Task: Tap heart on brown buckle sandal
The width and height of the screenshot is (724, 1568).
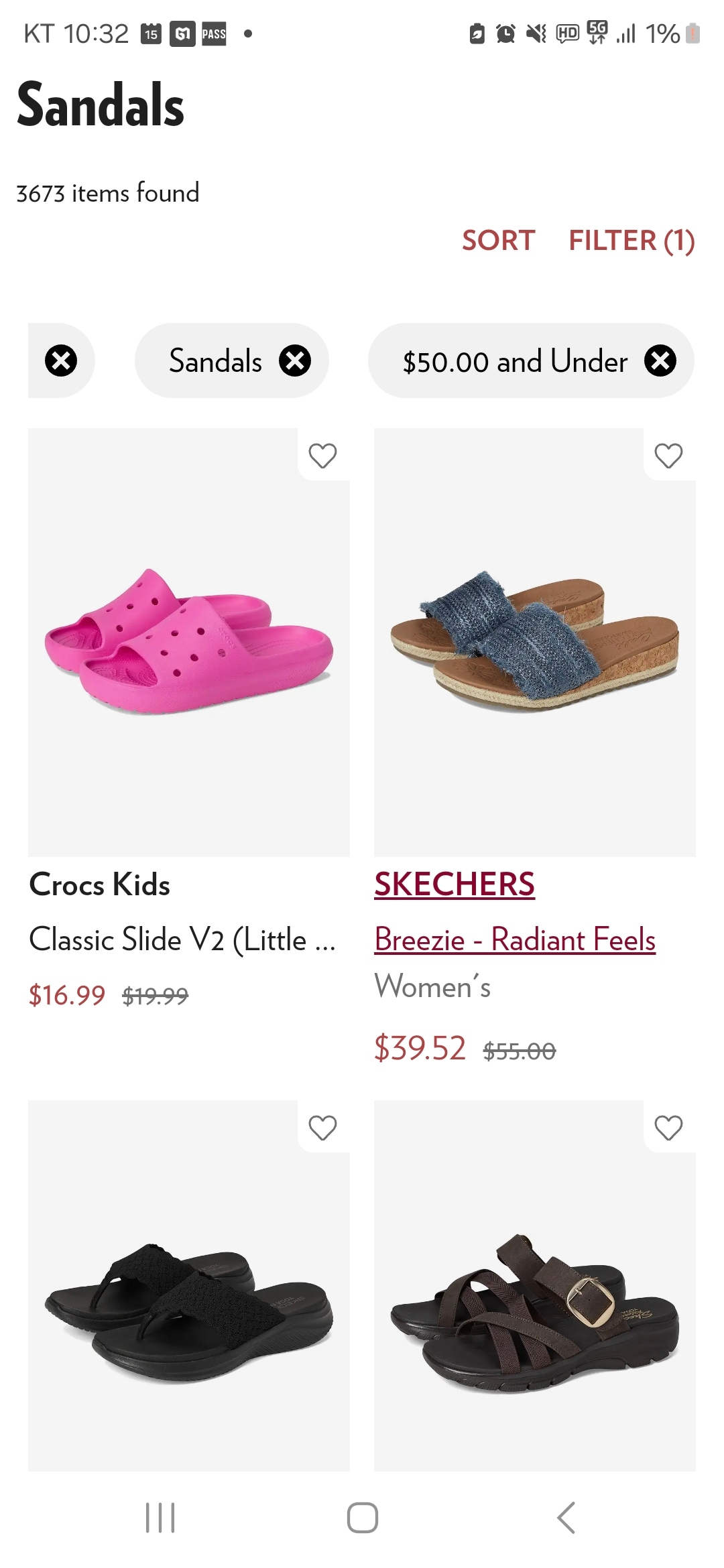Action: pos(668,1128)
